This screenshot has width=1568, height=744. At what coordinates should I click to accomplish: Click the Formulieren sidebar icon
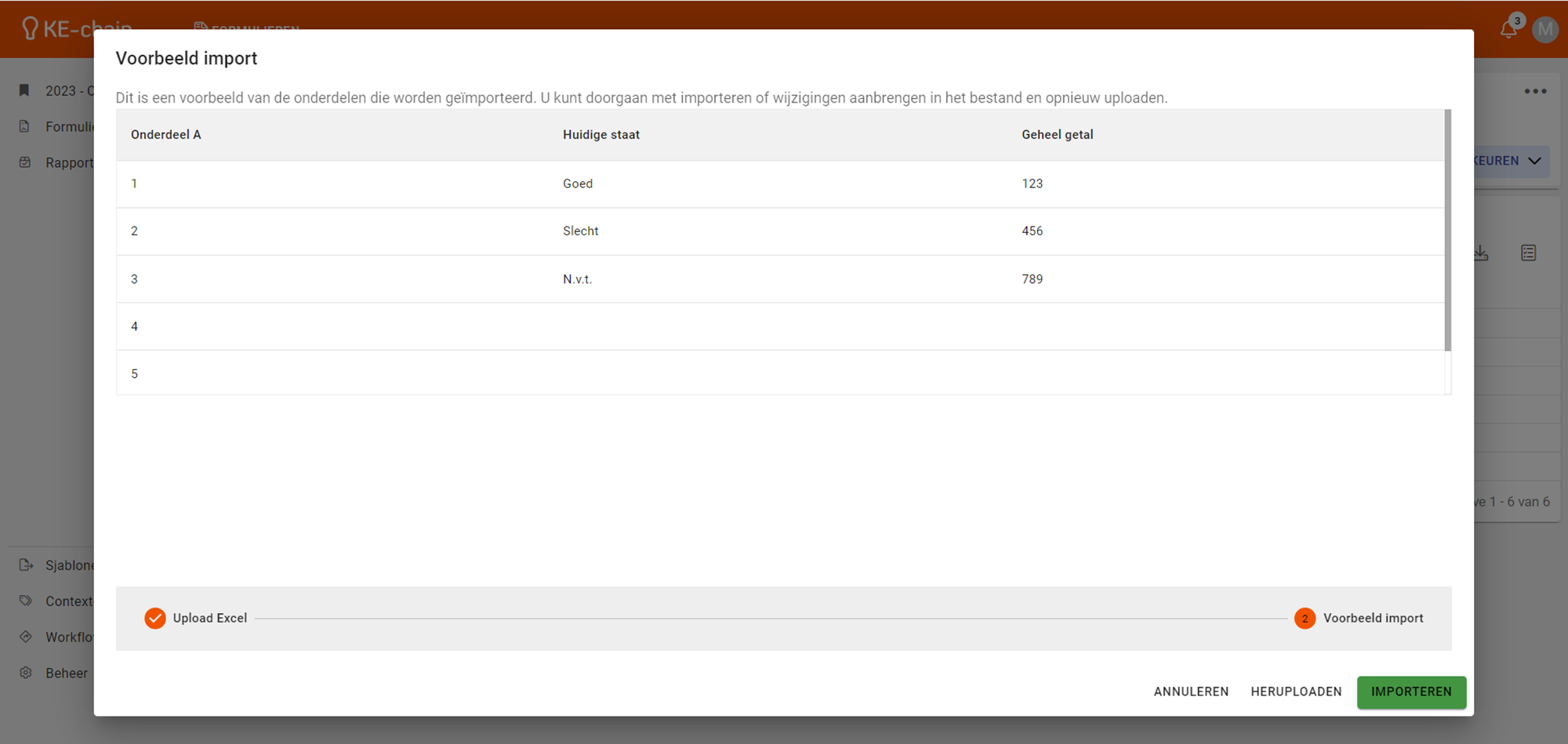[x=24, y=126]
